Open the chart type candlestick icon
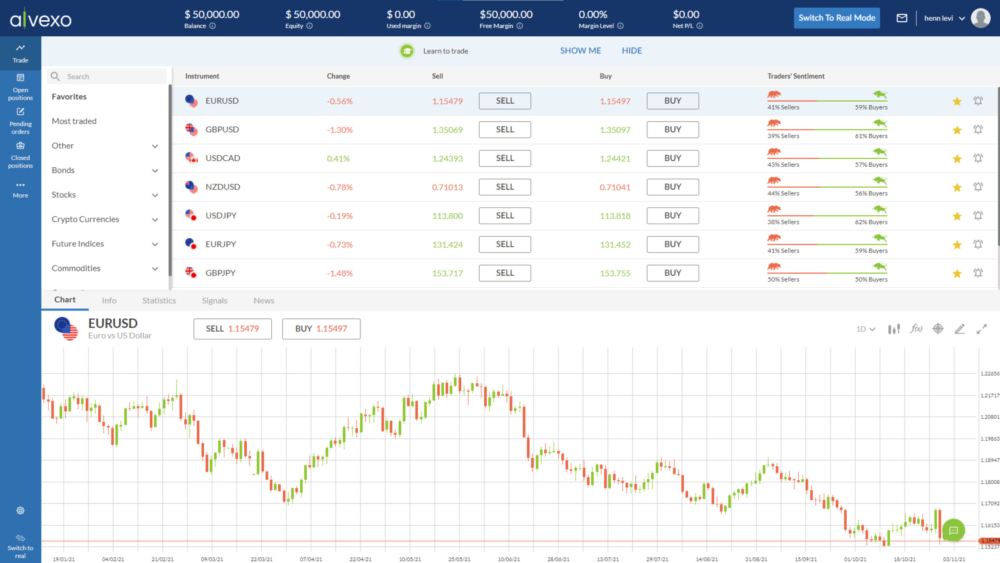The image size is (1000, 563). [x=895, y=329]
